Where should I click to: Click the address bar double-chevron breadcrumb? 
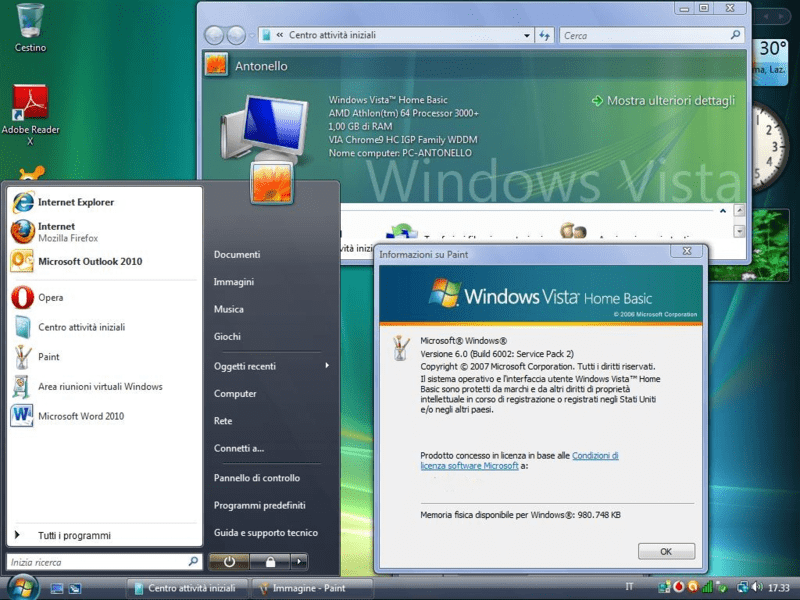[x=280, y=35]
